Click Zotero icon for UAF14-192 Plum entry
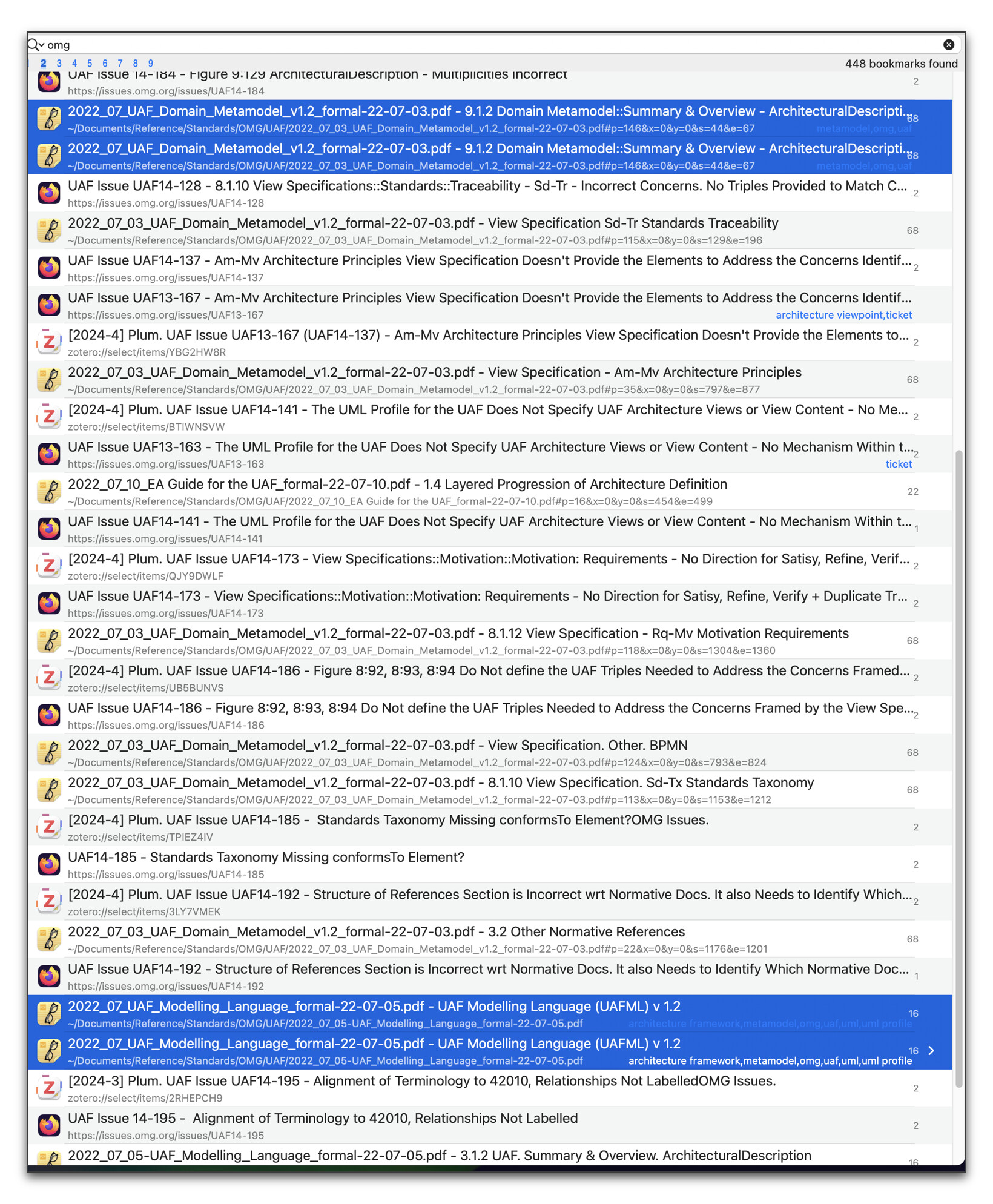 point(49,902)
